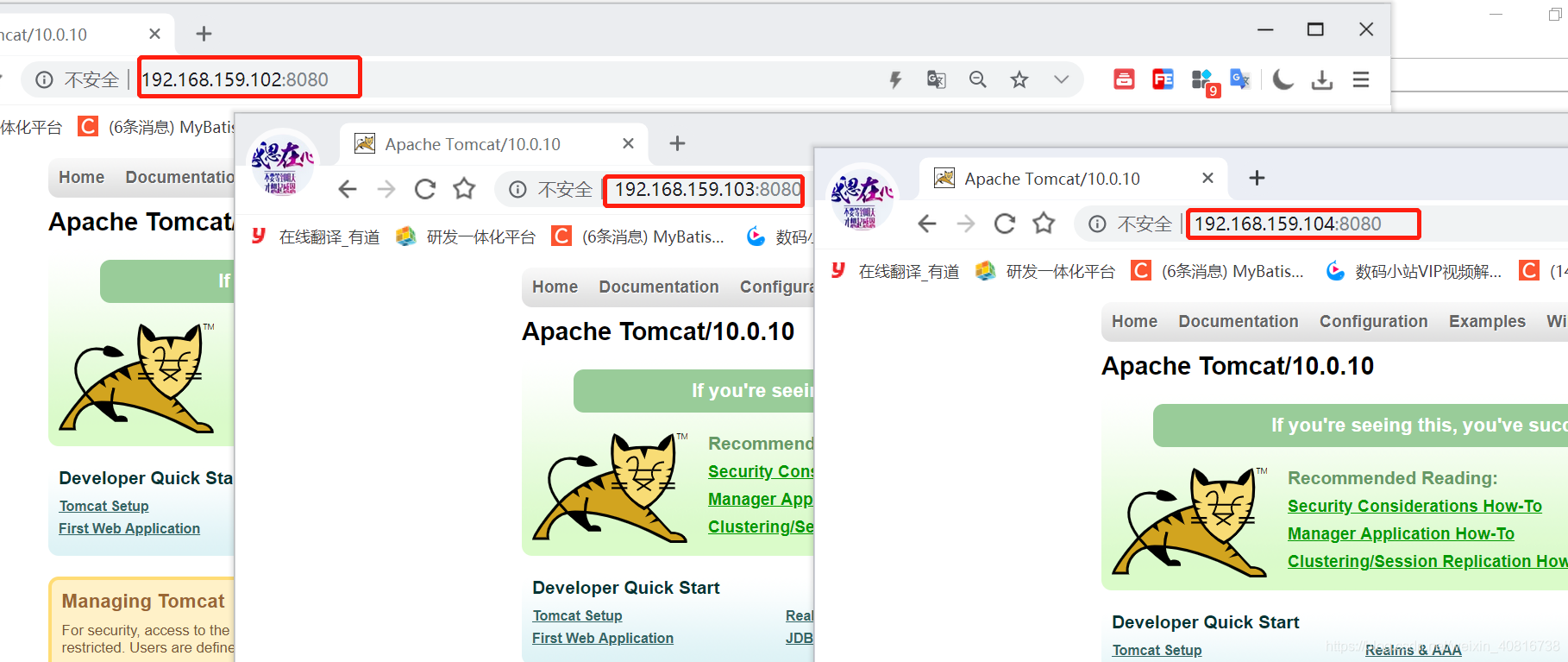Go back in second browser window
1568x662 pixels.
[x=347, y=189]
